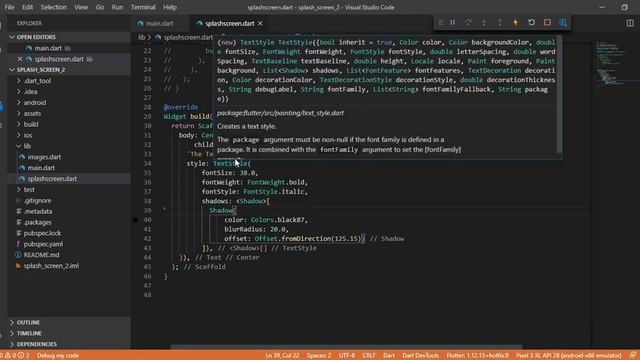Click the debug Step Into icon

pyautogui.click(x=484, y=22)
